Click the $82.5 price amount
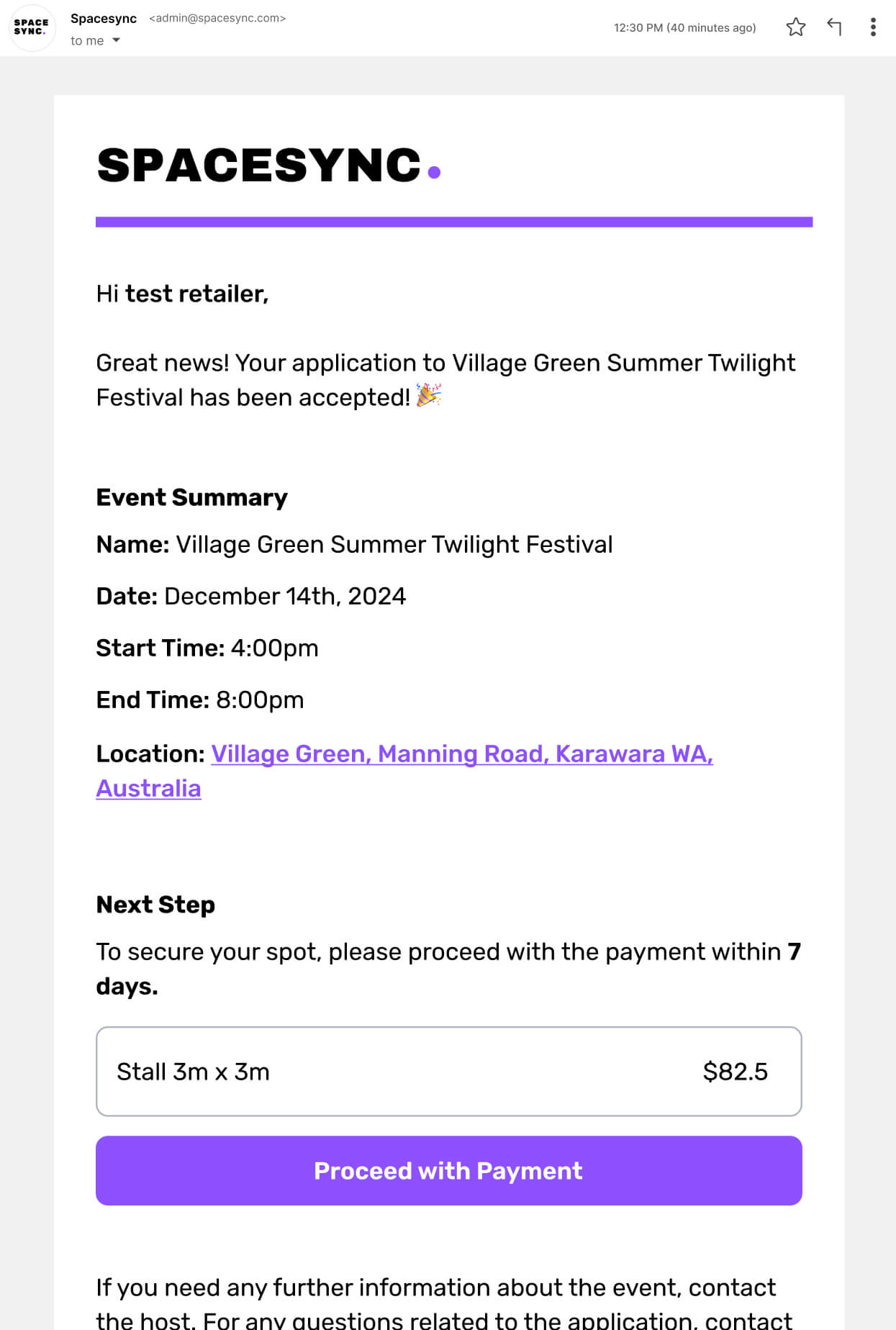The image size is (896, 1330). (x=735, y=1072)
